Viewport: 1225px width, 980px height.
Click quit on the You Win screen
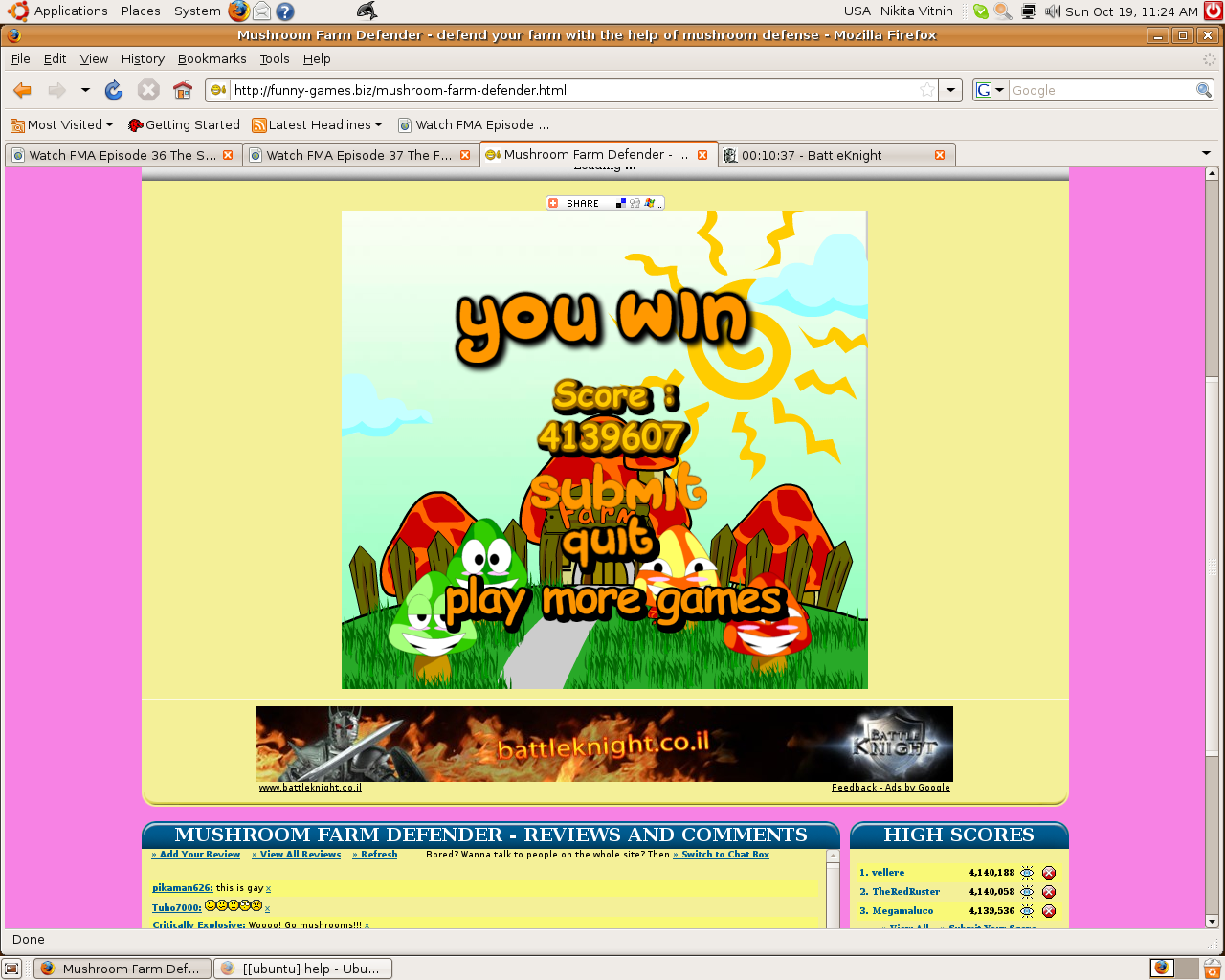pyautogui.click(x=610, y=542)
